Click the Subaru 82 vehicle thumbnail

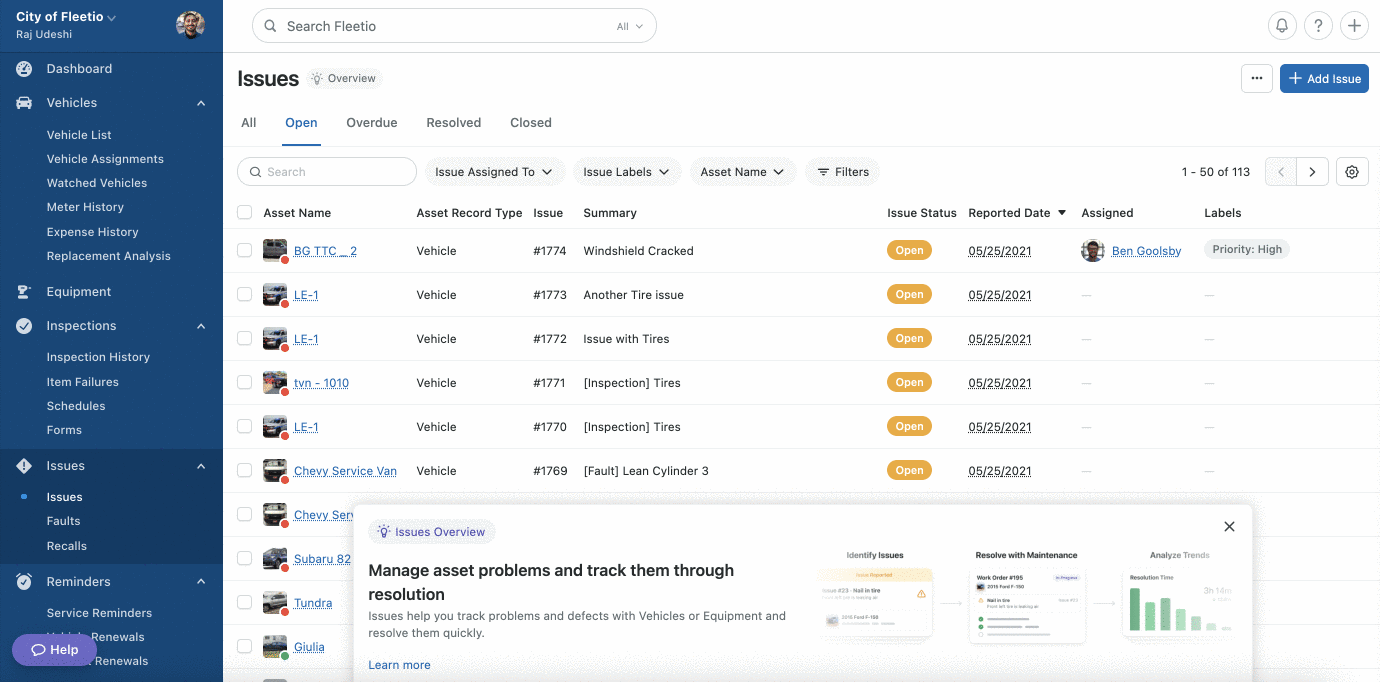(x=275, y=559)
